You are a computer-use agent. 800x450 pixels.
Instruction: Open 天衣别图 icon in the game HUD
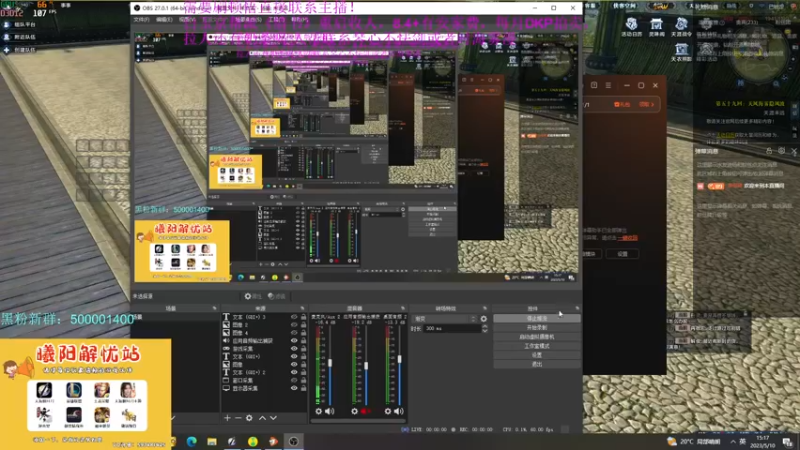(x=681, y=52)
